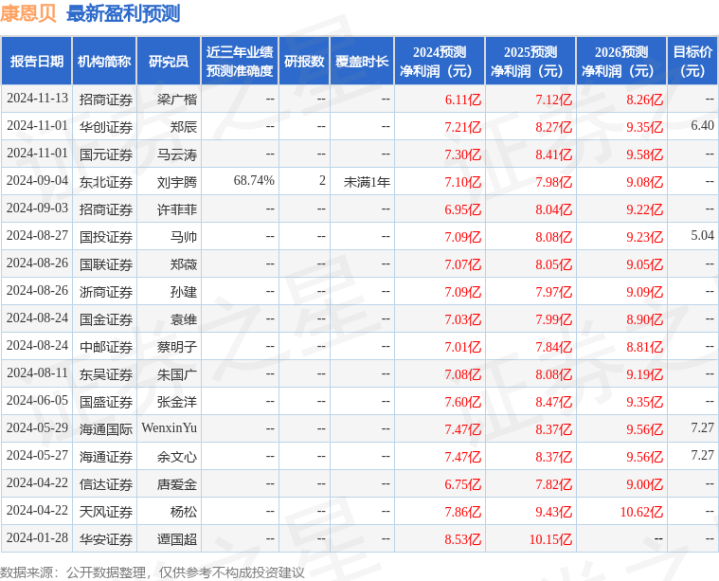The height and width of the screenshot is (581, 719).
Task: Click researcher 马云涛
Action: pos(177,155)
